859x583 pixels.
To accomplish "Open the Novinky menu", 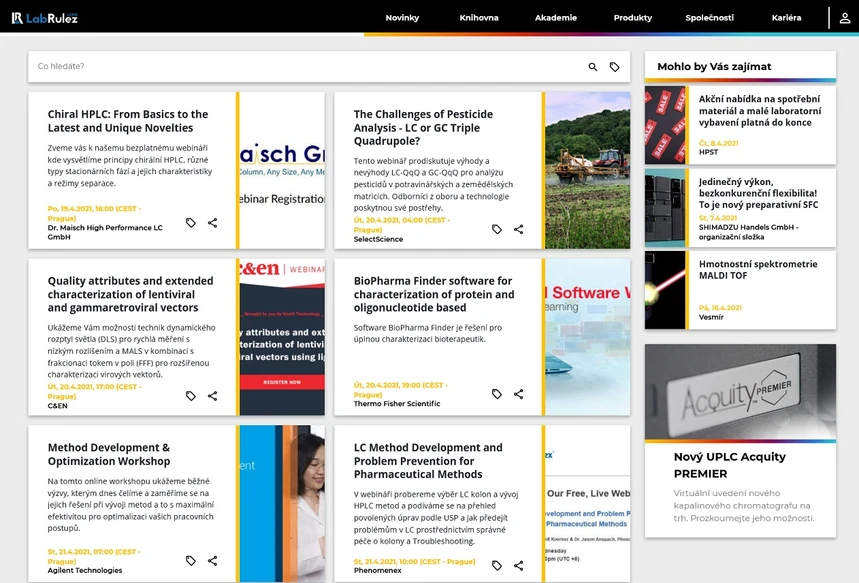I will [x=402, y=18].
